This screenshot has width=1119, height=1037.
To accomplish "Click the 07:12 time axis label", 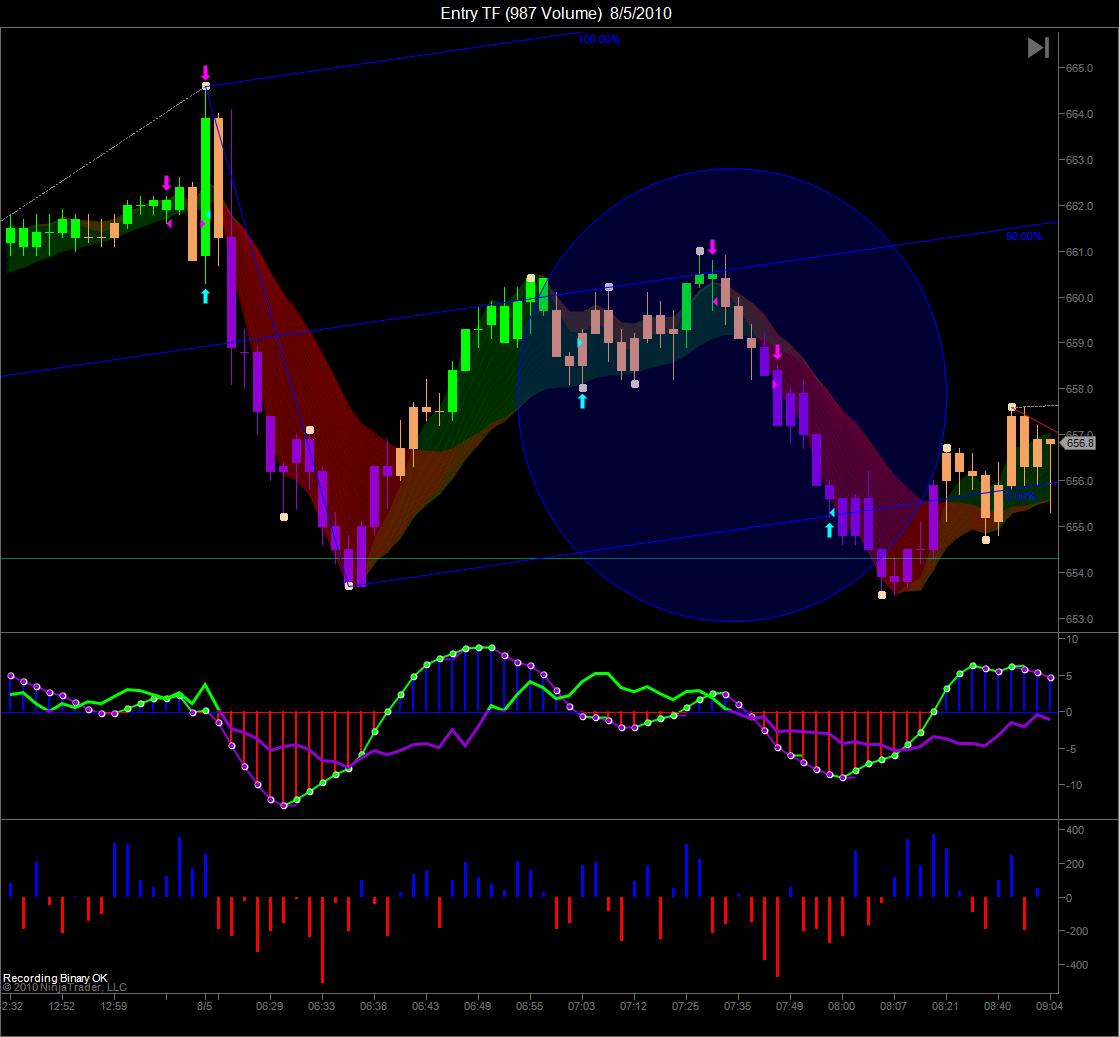I will click(634, 1006).
